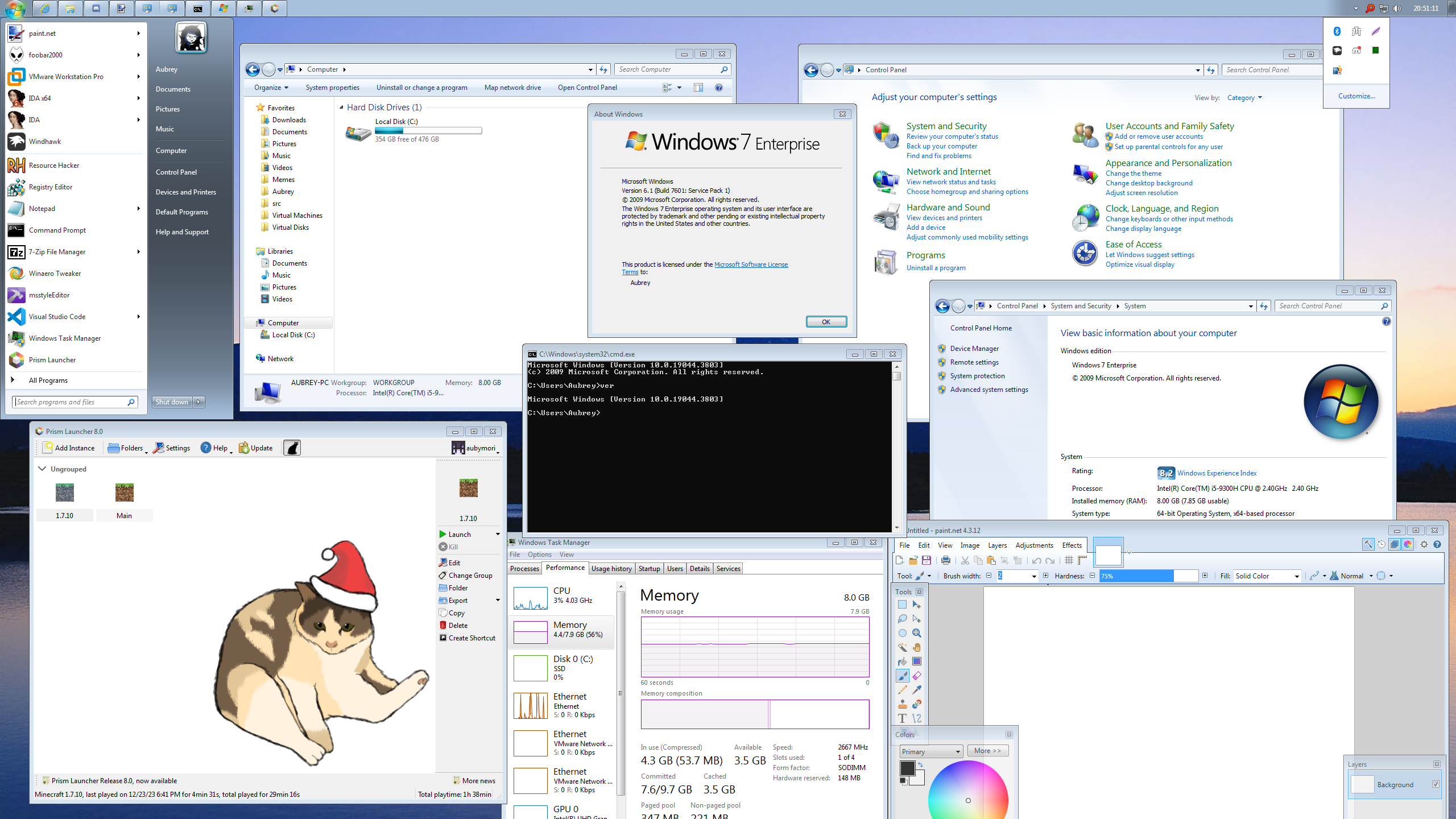Pick the Color Picker eyedropper tool
This screenshot has height=819, width=1456.
(x=917, y=690)
